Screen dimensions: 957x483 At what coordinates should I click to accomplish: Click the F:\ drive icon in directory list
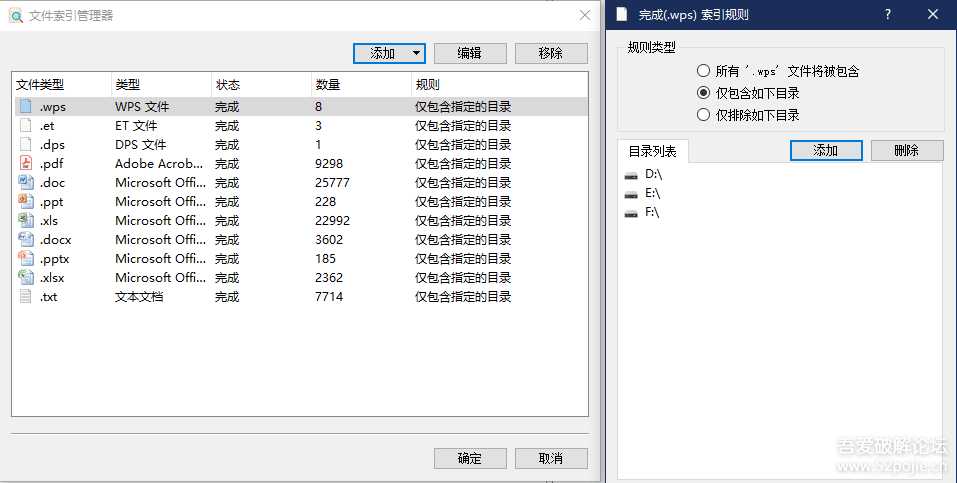coord(631,212)
